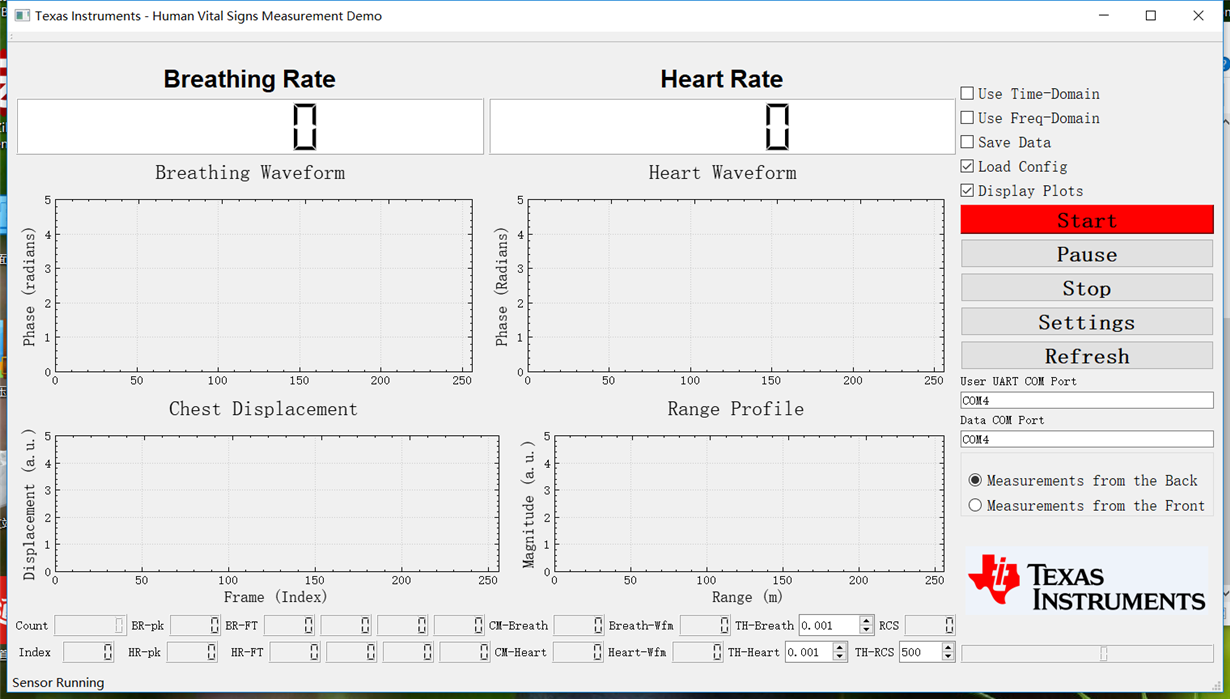Click the Range Profile title text
This screenshot has width=1230, height=699.
click(x=736, y=409)
